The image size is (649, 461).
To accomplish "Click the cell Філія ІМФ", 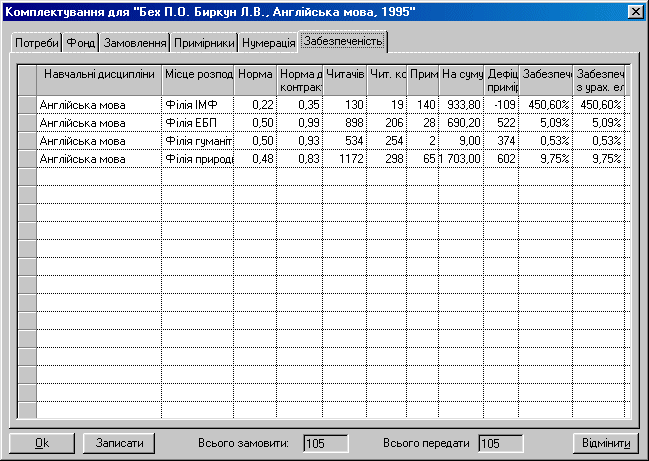I will (198, 105).
